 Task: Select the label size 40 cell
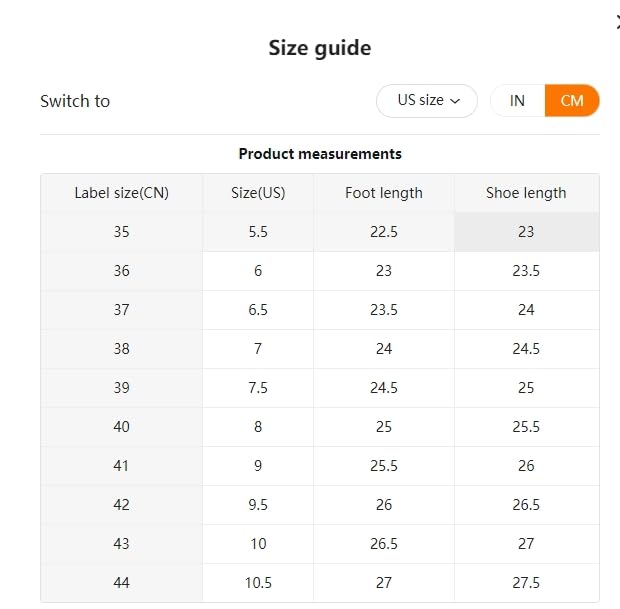121,427
